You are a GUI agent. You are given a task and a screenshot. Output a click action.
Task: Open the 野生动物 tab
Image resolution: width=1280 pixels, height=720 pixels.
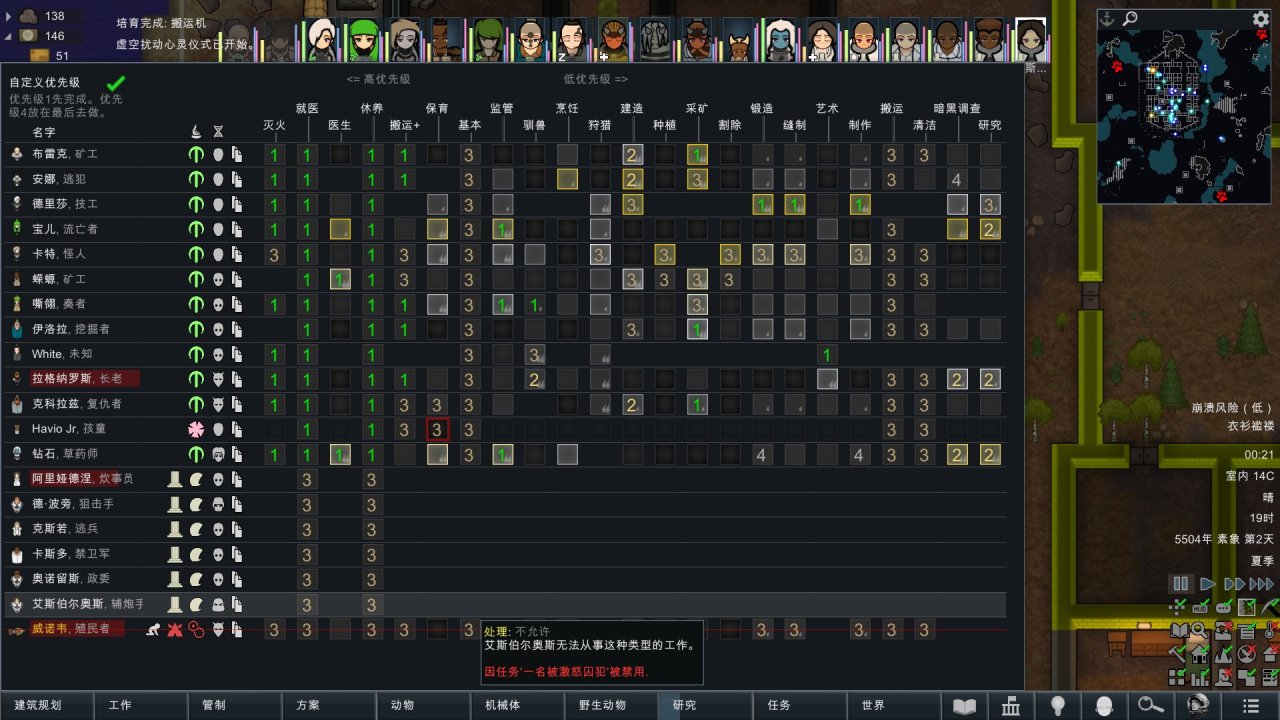(611, 705)
